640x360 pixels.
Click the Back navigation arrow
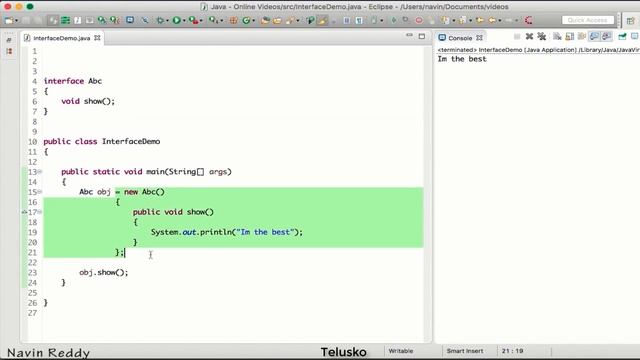point(492,20)
